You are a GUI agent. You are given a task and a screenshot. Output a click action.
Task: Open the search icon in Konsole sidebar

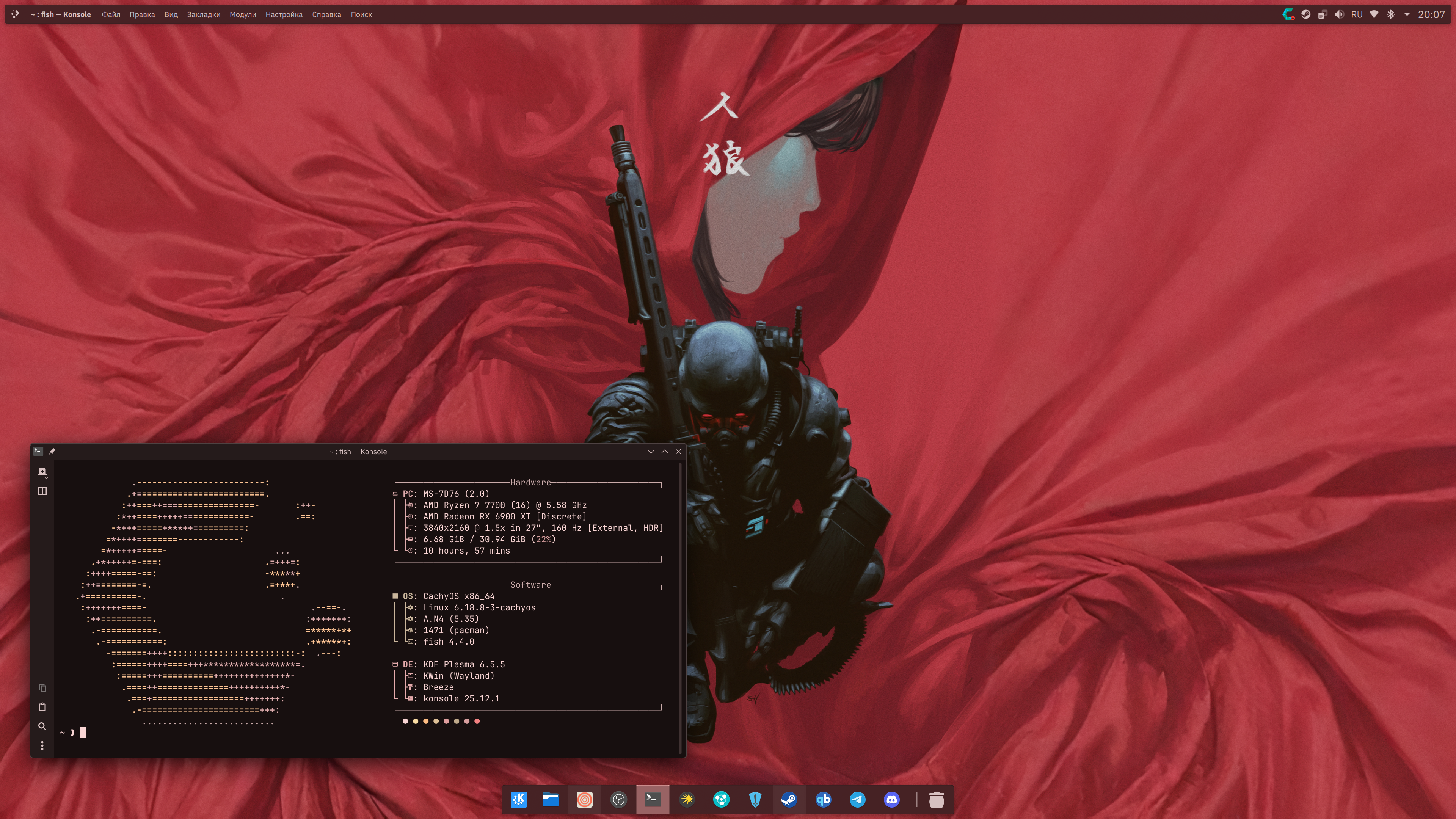[42, 726]
